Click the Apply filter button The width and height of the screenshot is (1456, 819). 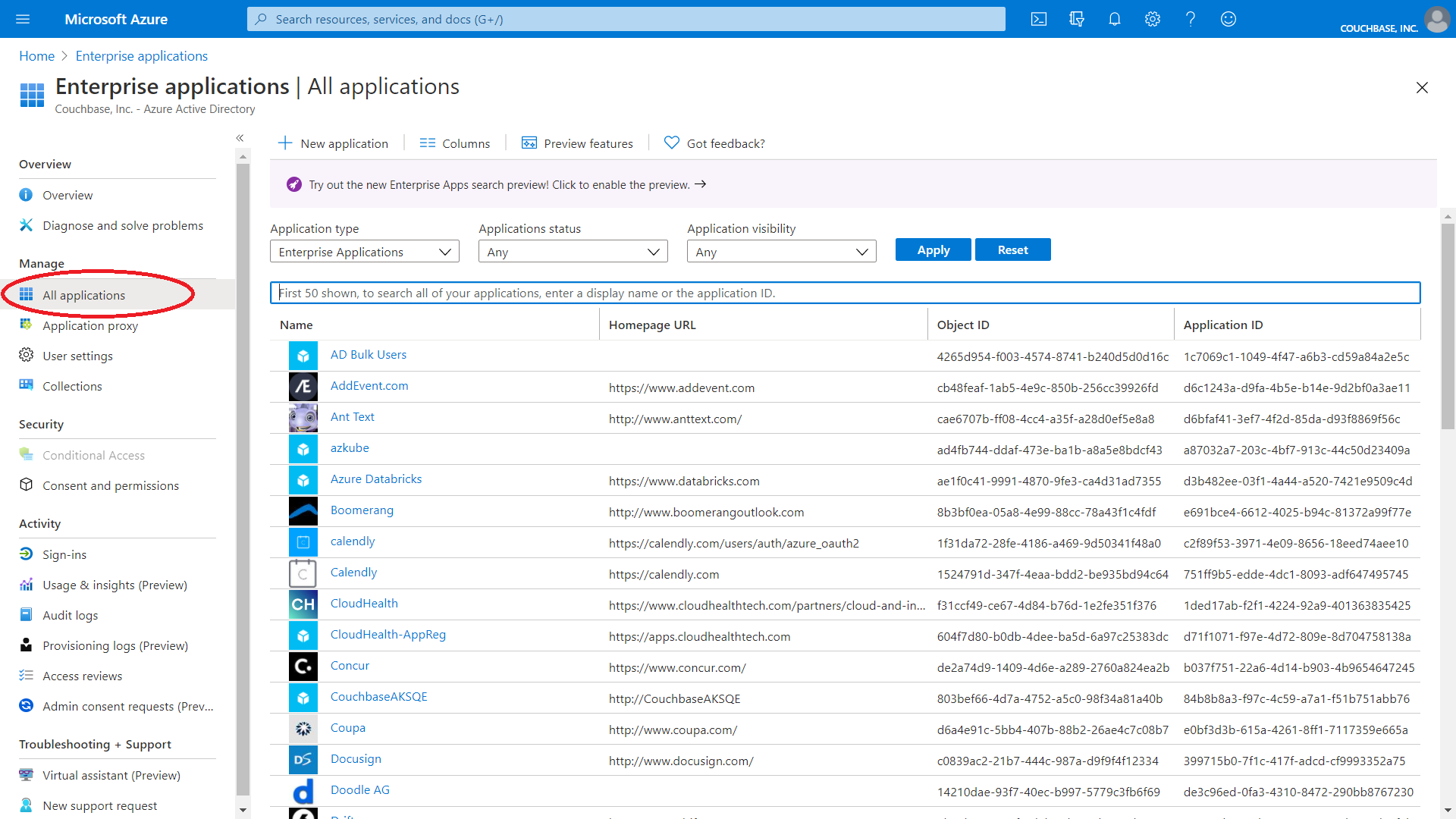click(932, 249)
